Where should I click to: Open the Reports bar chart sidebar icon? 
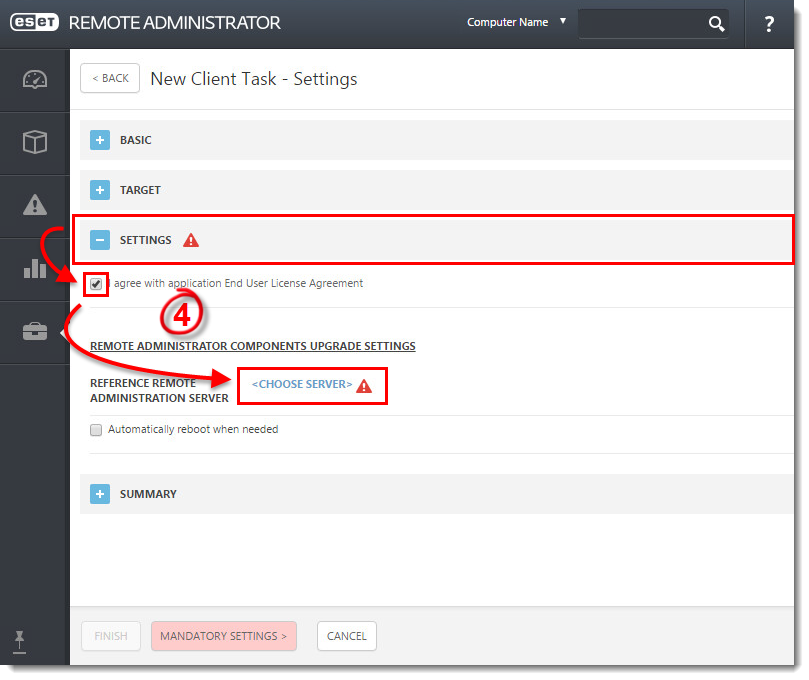coord(35,268)
